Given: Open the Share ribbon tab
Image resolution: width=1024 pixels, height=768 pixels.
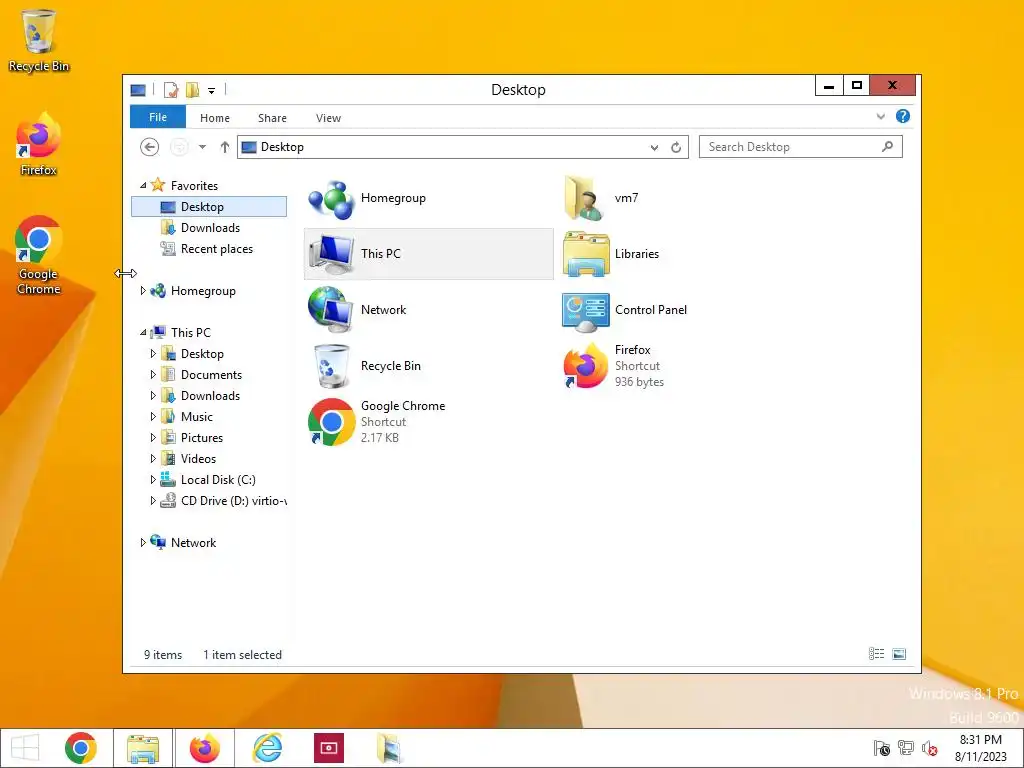Looking at the screenshot, I should point(272,118).
